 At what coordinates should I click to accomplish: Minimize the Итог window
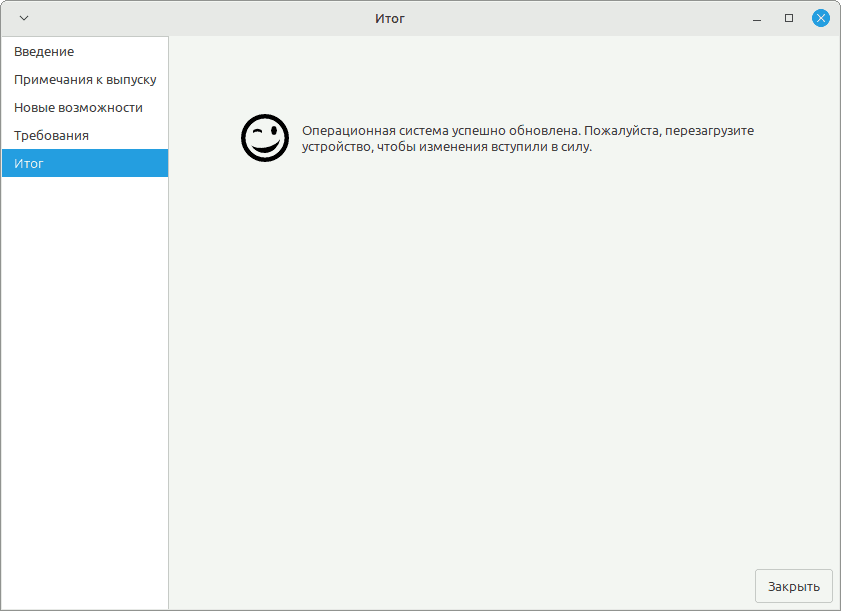[757, 19]
